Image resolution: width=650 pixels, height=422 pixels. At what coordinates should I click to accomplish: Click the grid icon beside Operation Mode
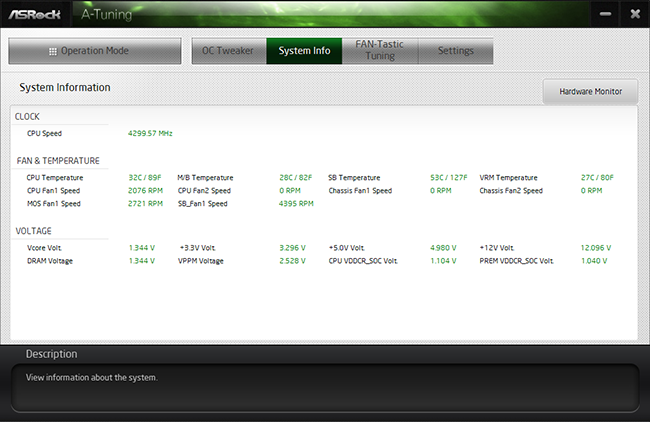click(53, 51)
